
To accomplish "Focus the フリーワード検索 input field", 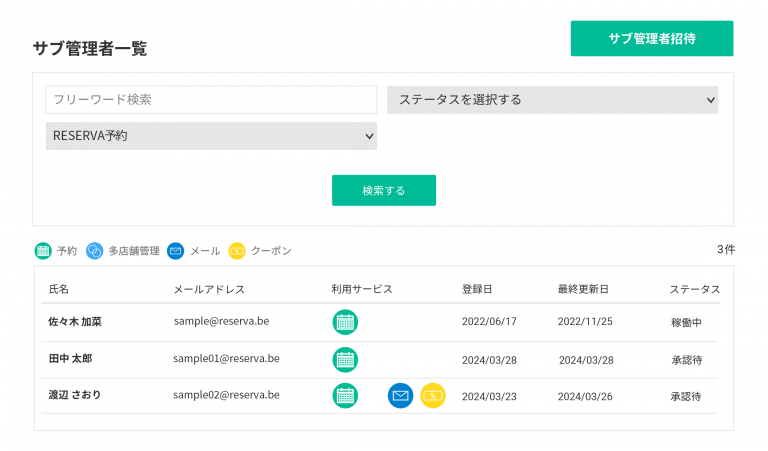I will point(211,100).
